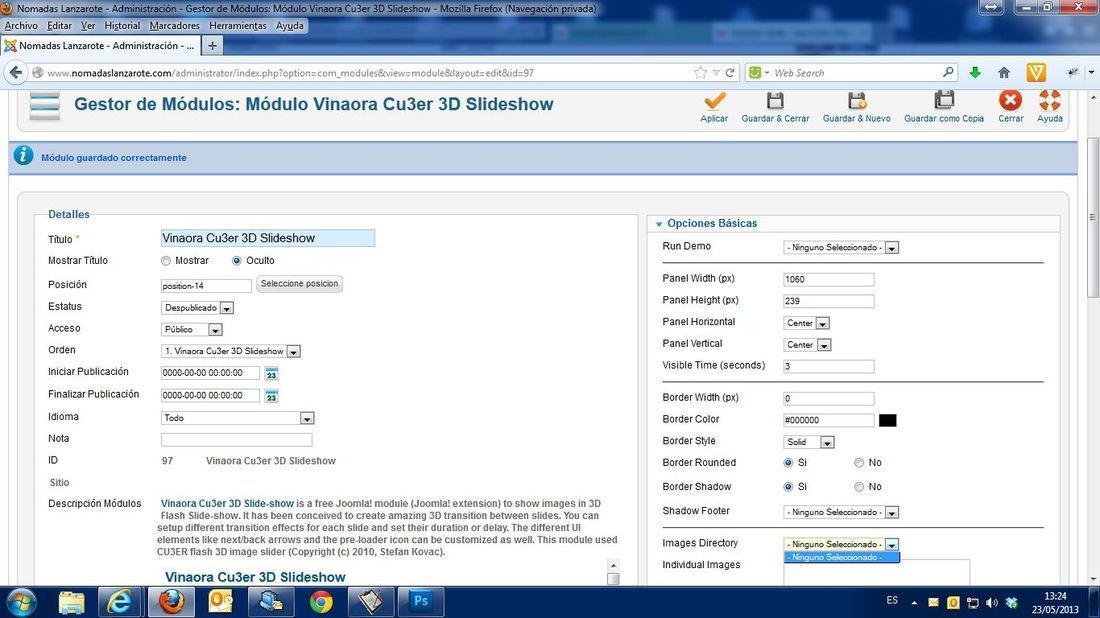Click the Panel Height input field

(x=829, y=302)
